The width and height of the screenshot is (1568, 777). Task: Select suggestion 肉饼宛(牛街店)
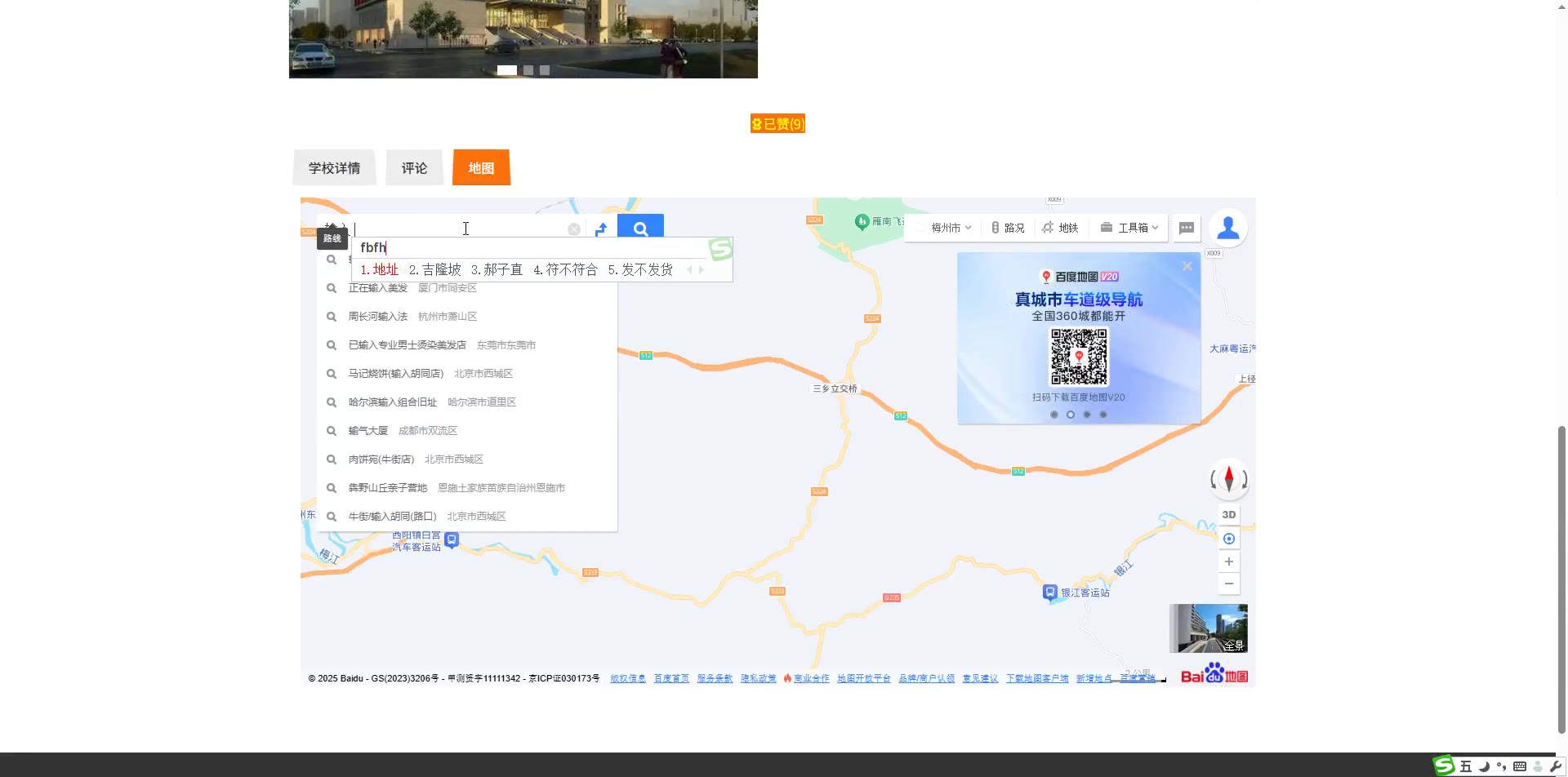point(467,460)
